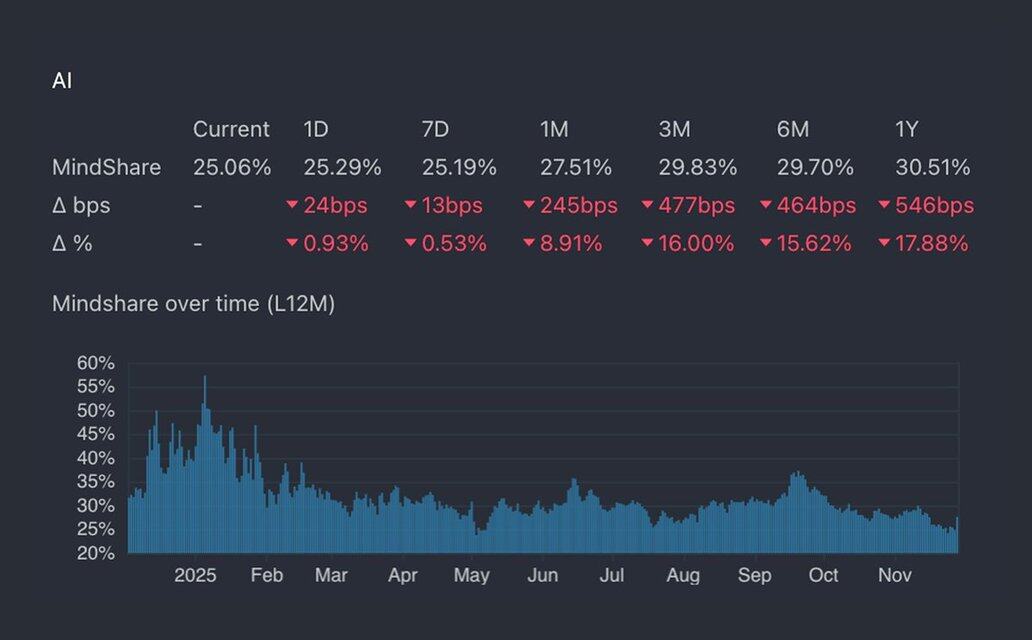Select the 1Y column header
Image resolution: width=1032 pixels, height=640 pixels.
(906, 129)
